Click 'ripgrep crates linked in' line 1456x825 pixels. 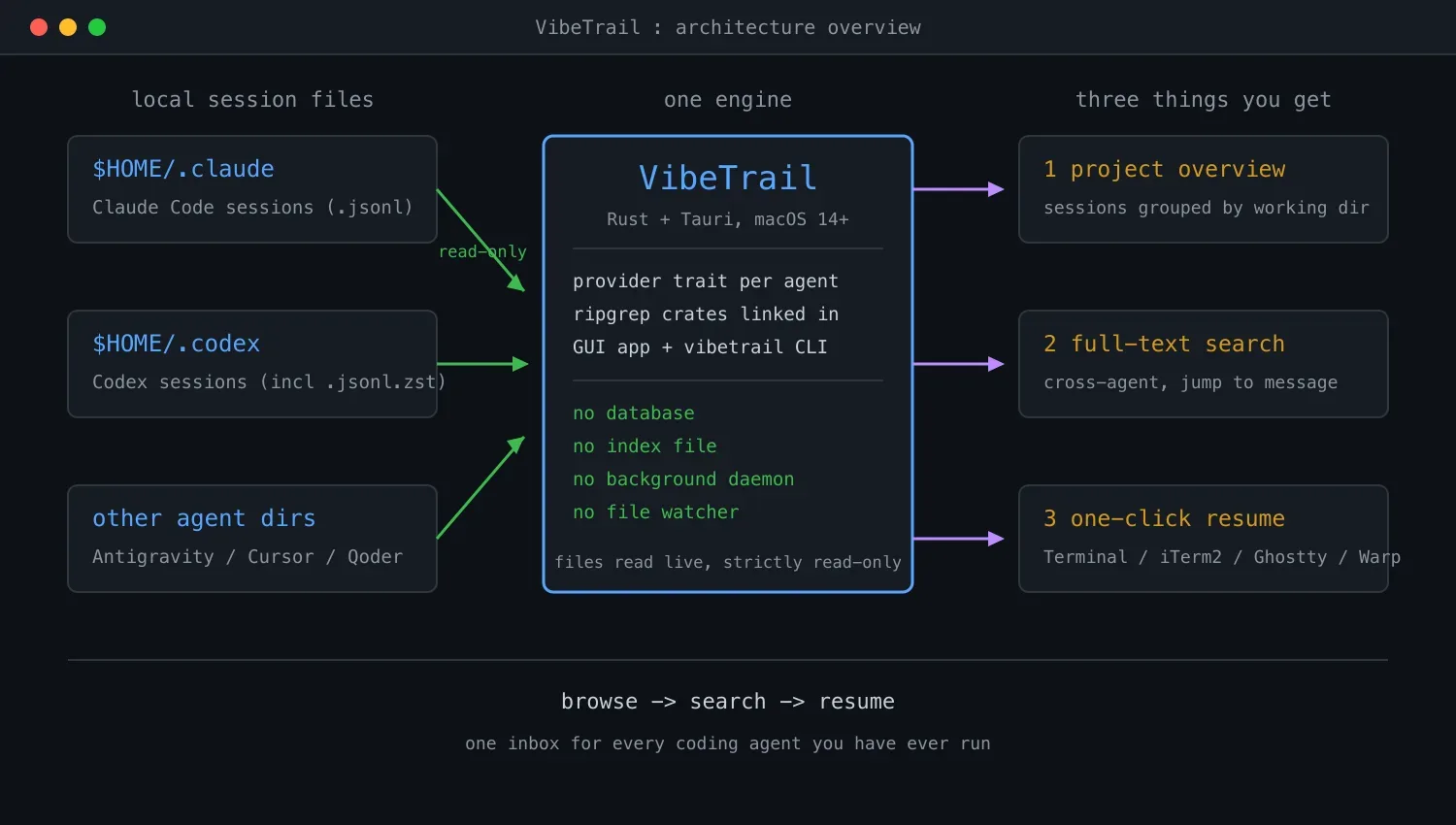tap(706, 314)
